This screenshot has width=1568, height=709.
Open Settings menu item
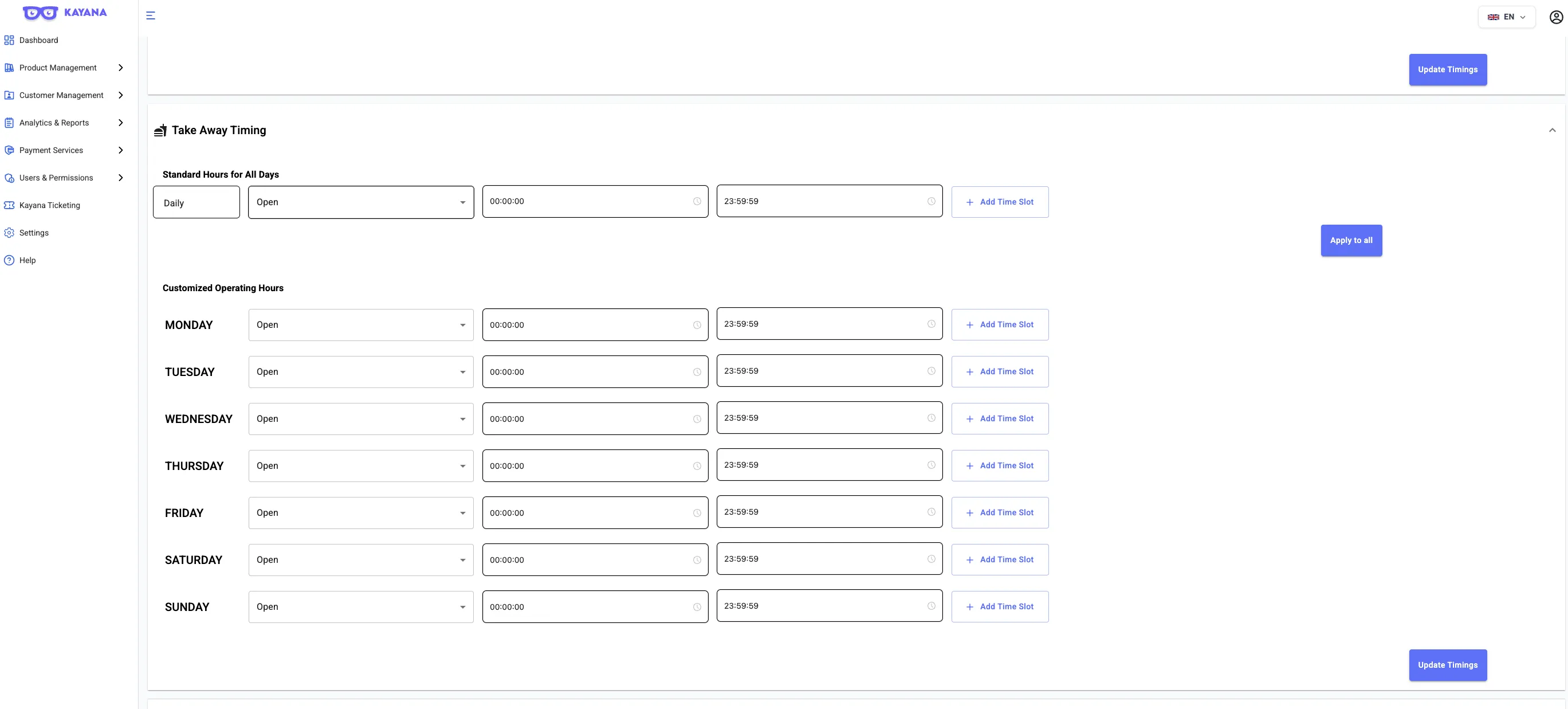[x=34, y=233]
